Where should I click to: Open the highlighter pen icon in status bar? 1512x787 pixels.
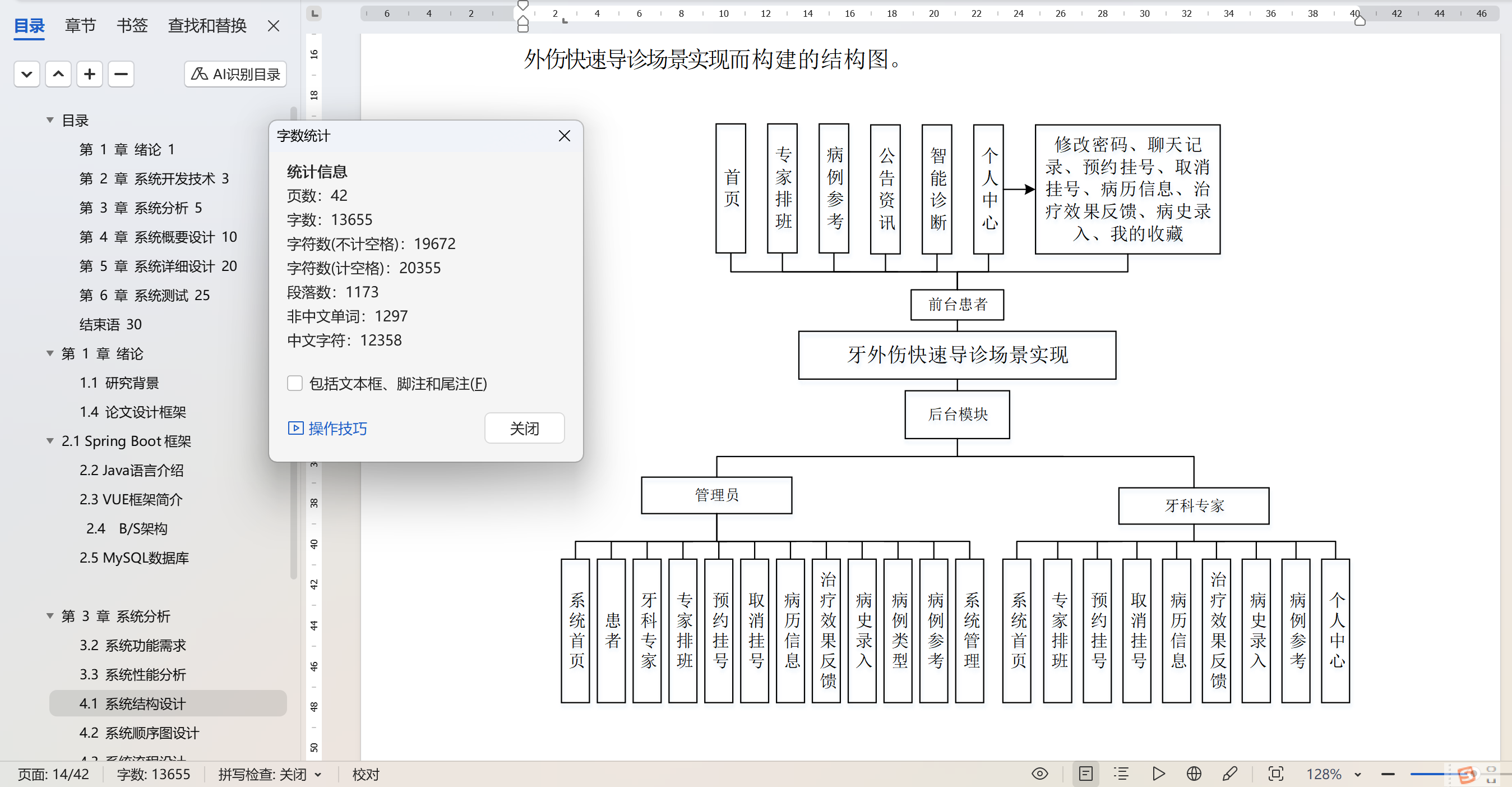pyautogui.click(x=1230, y=774)
